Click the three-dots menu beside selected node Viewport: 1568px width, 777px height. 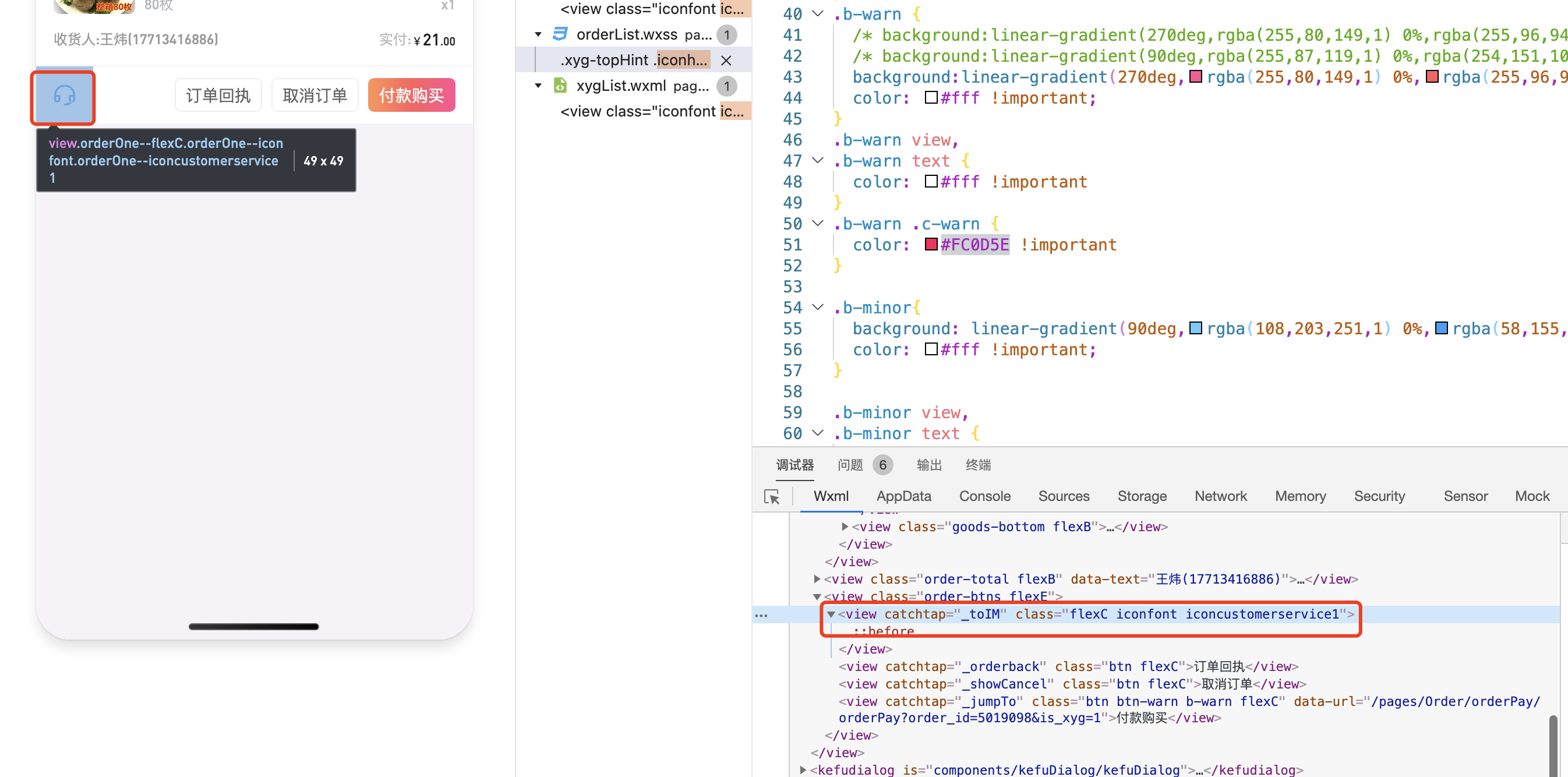pyautogui.click(x=761, y=615)
